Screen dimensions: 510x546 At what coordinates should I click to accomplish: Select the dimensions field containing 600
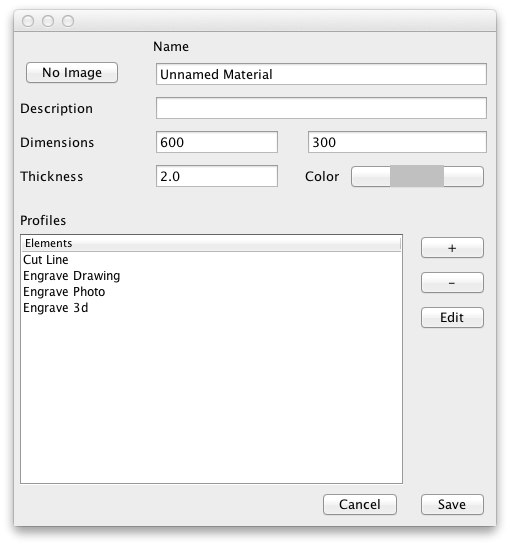(x=217, y=142)
